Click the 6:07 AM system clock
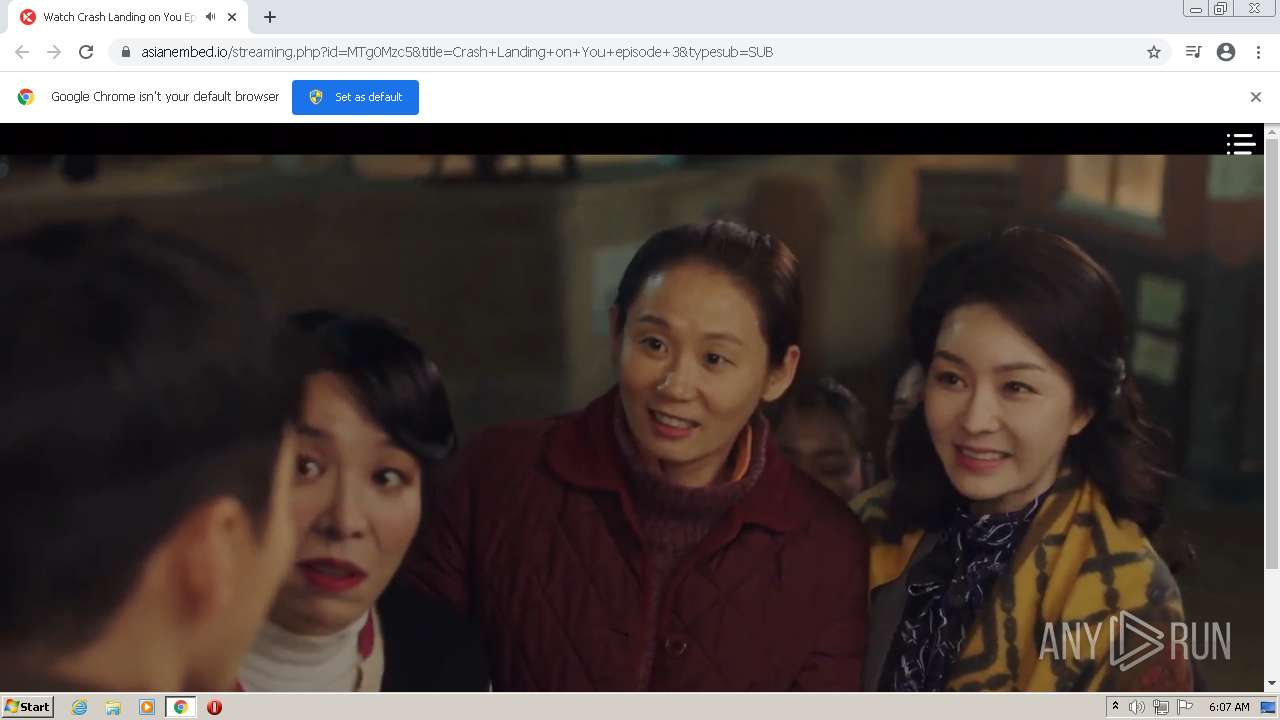This screenshot has width=1280, height=720. click(x=1229, y=707)
